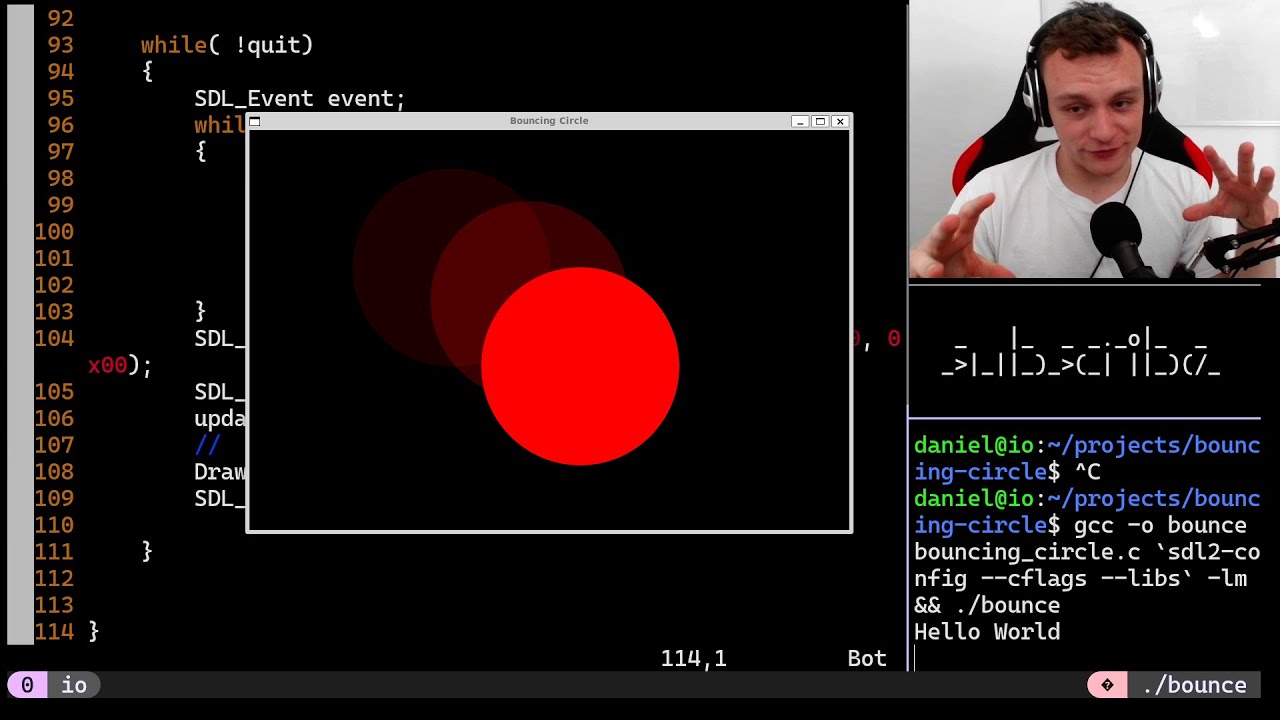Click 'bouncing_circle.c' in the terminal command
The image size is (1280, 720).
pyautogui.click(x=1027, y=552)
